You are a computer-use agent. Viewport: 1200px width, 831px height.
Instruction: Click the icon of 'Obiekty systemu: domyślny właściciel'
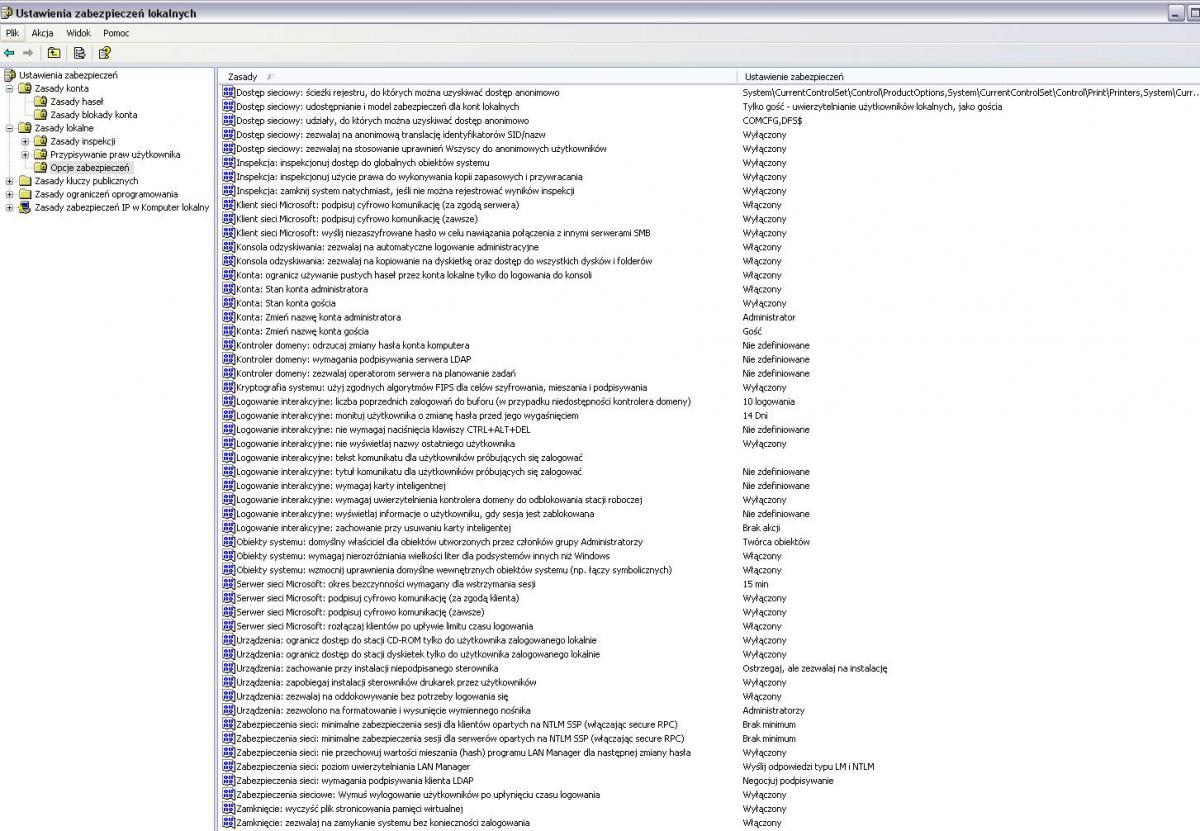(x=228, y=542)
